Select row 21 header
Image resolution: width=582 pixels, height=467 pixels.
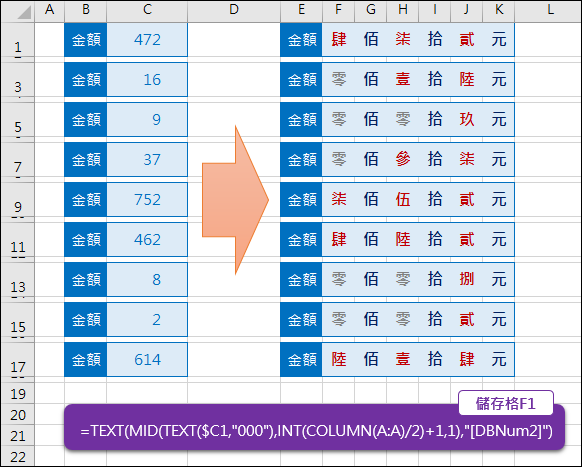[x=18, y=435]
